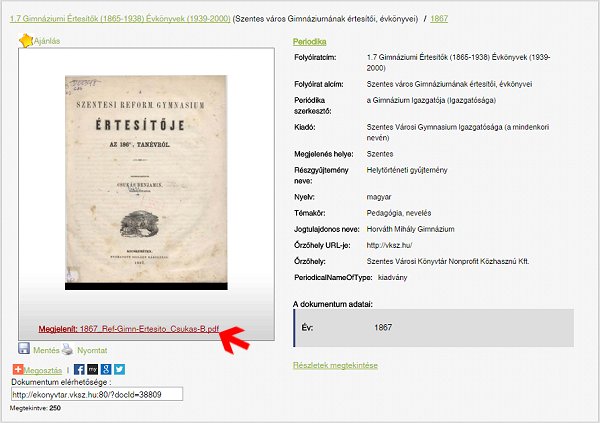Click the floppy disk Mentés icon
600x423 pixels.
(24, 348)
